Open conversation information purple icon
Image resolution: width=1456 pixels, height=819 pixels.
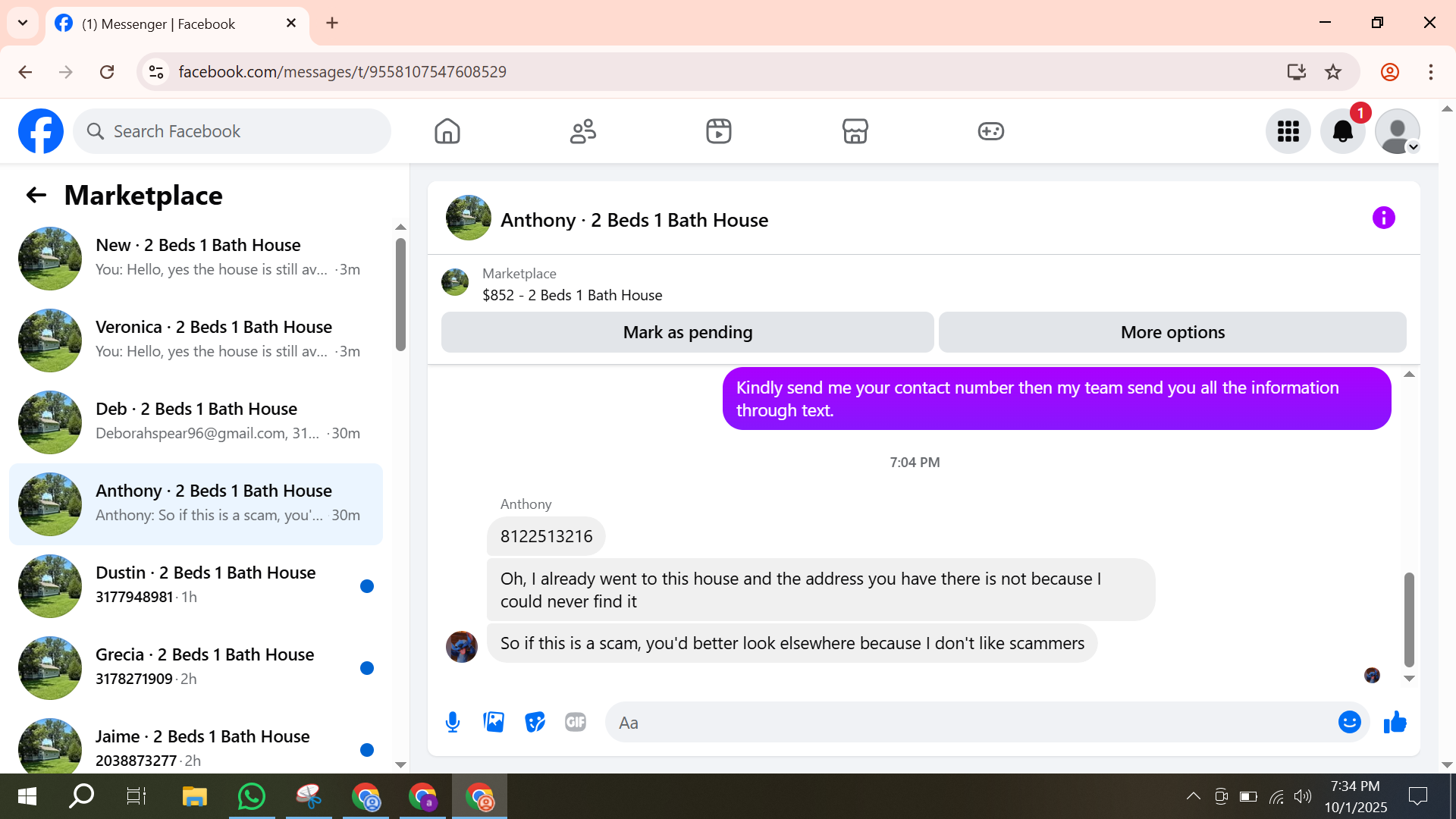pyautogui.click(x=1384, y=218)
